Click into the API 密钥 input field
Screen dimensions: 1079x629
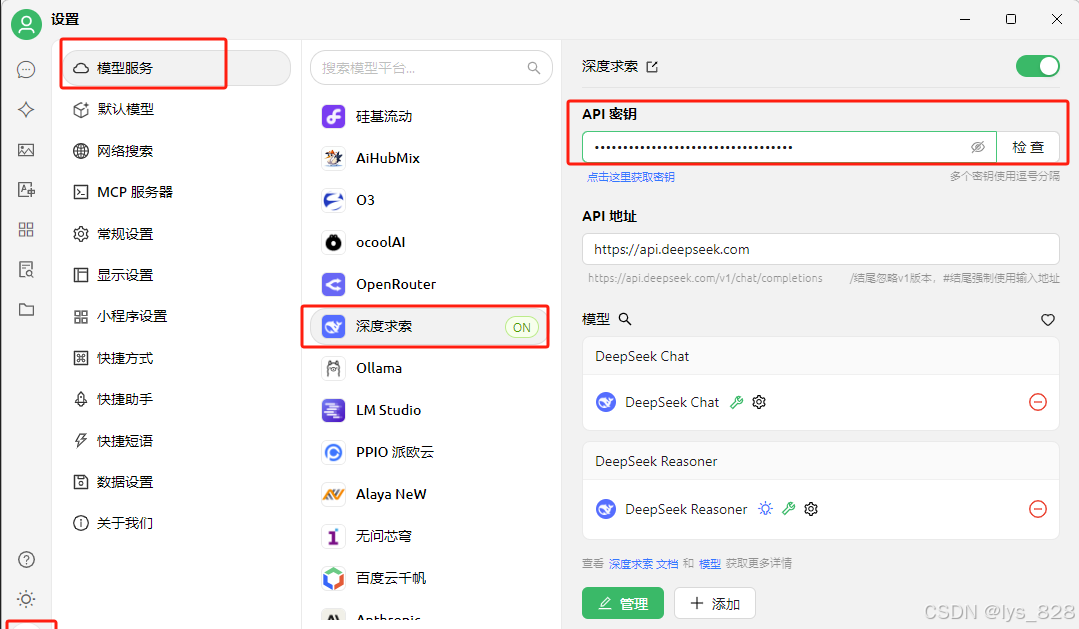coord(789,147)
